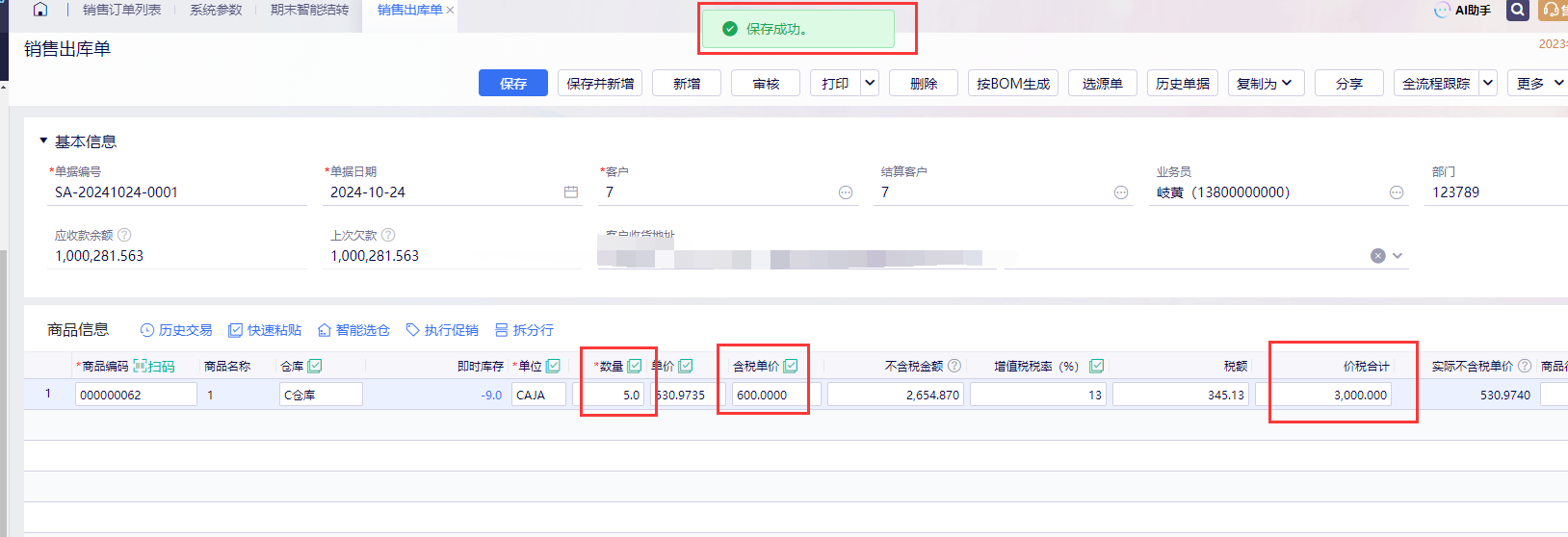Switch to the 期末智能结转 tab
Screen dimensions: 1568x537
[x=309, y=11]
